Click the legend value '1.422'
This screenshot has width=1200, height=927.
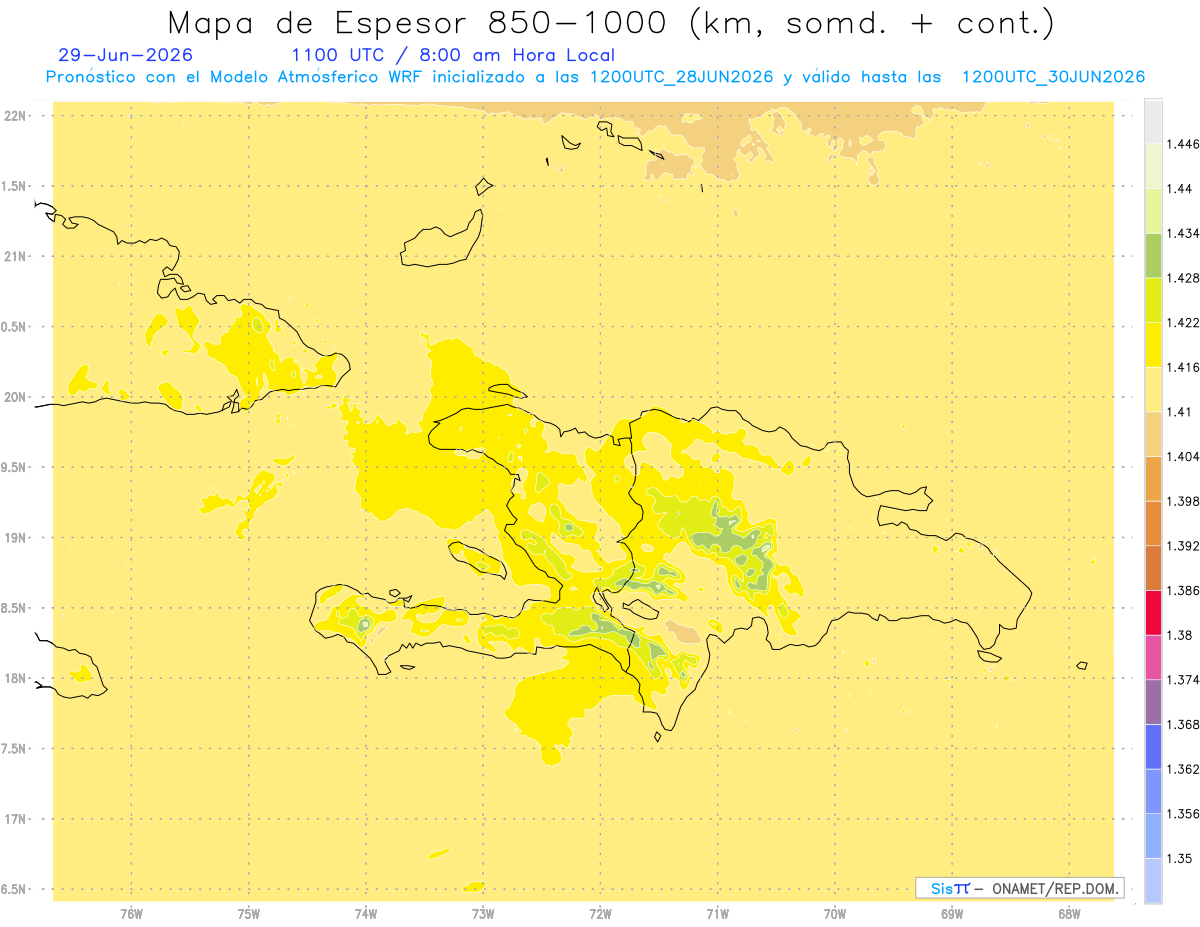point(1183,322)
